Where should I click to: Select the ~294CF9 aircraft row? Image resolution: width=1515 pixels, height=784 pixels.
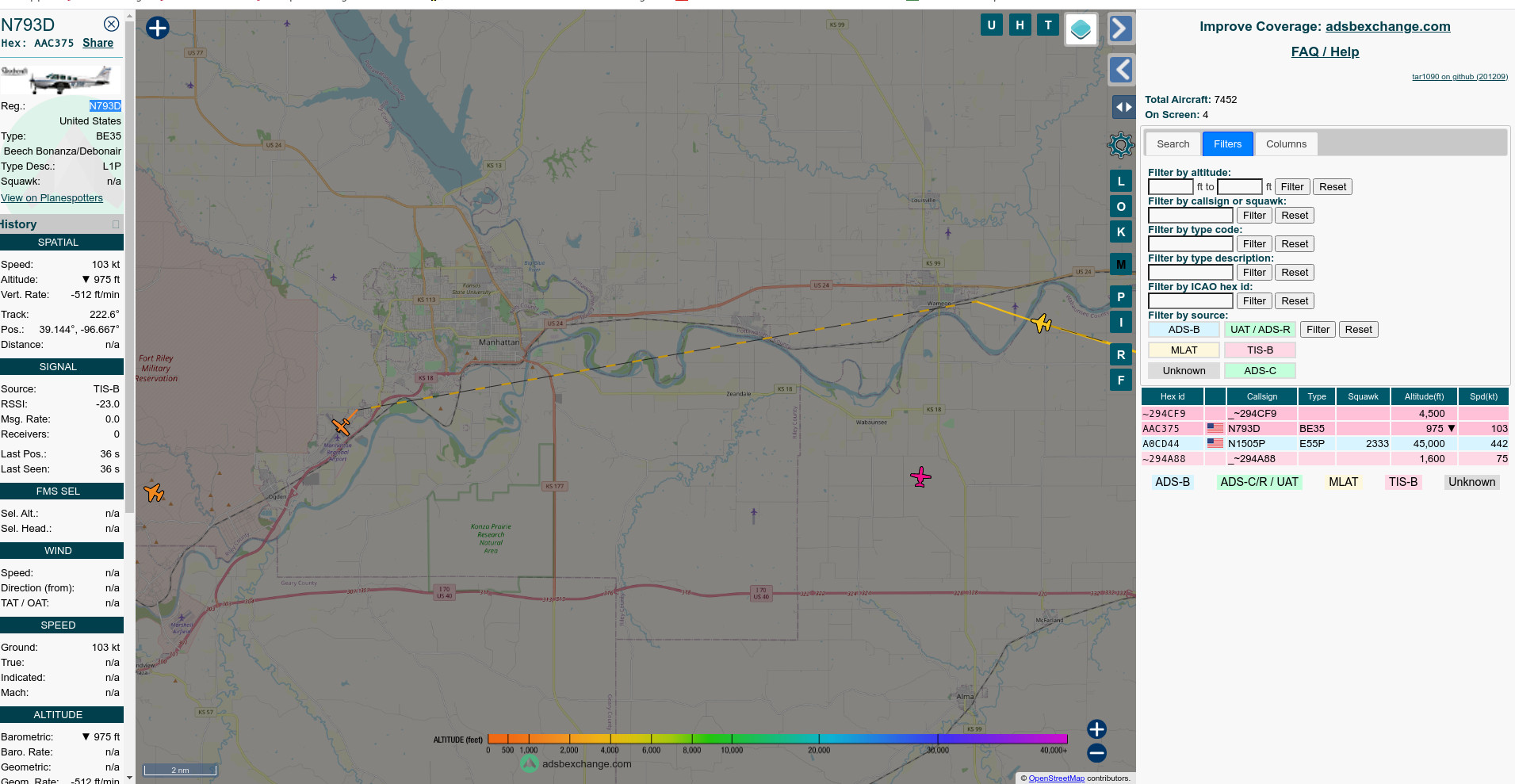tap(1325, 414)
